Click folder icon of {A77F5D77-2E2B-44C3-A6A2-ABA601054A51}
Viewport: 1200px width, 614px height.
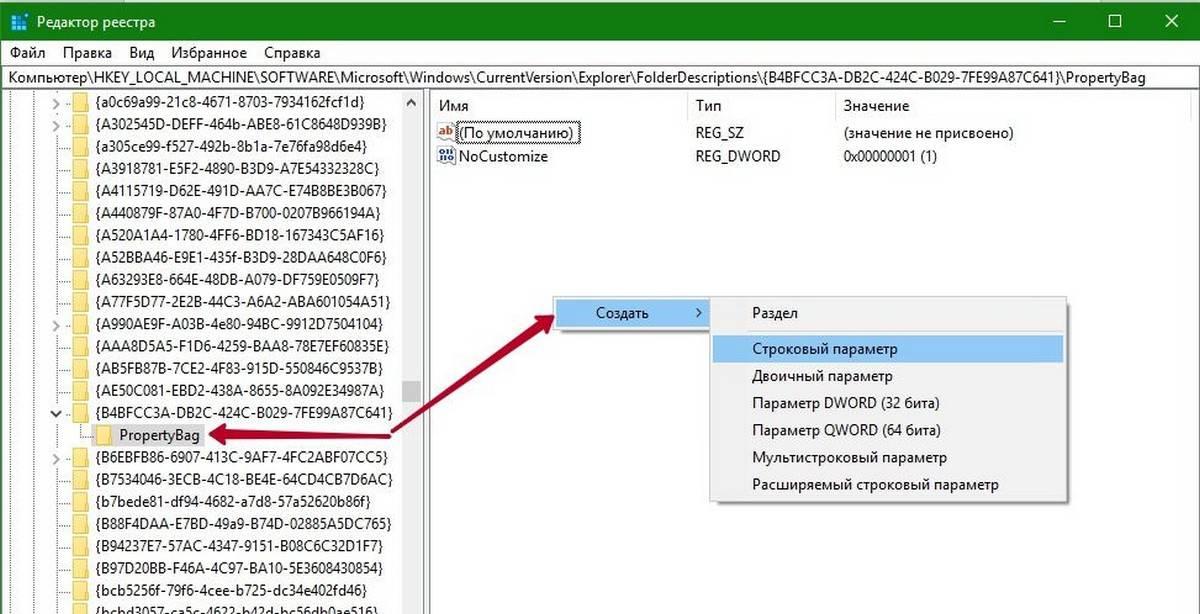[81, 301]
